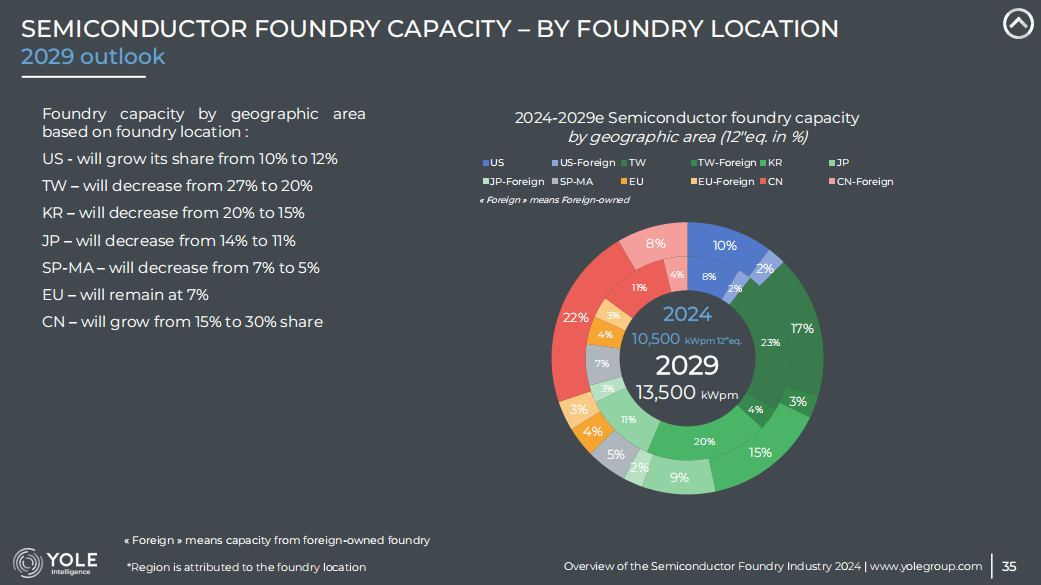Click the outer 10% US blue segment
The width and height of the screenshot is (1041, 585).
[724, 245]
